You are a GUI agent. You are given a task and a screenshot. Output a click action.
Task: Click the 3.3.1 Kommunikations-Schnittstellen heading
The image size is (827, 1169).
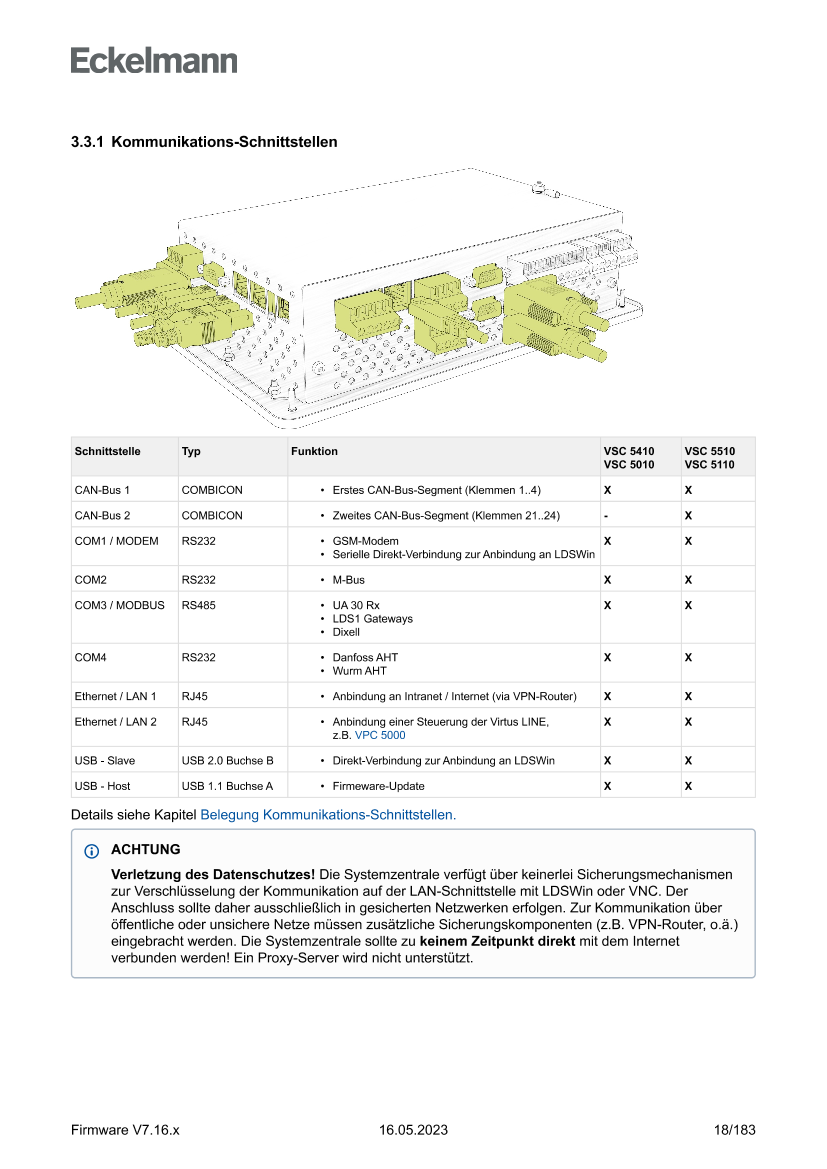pyautogui.click(x=204, y=142)
